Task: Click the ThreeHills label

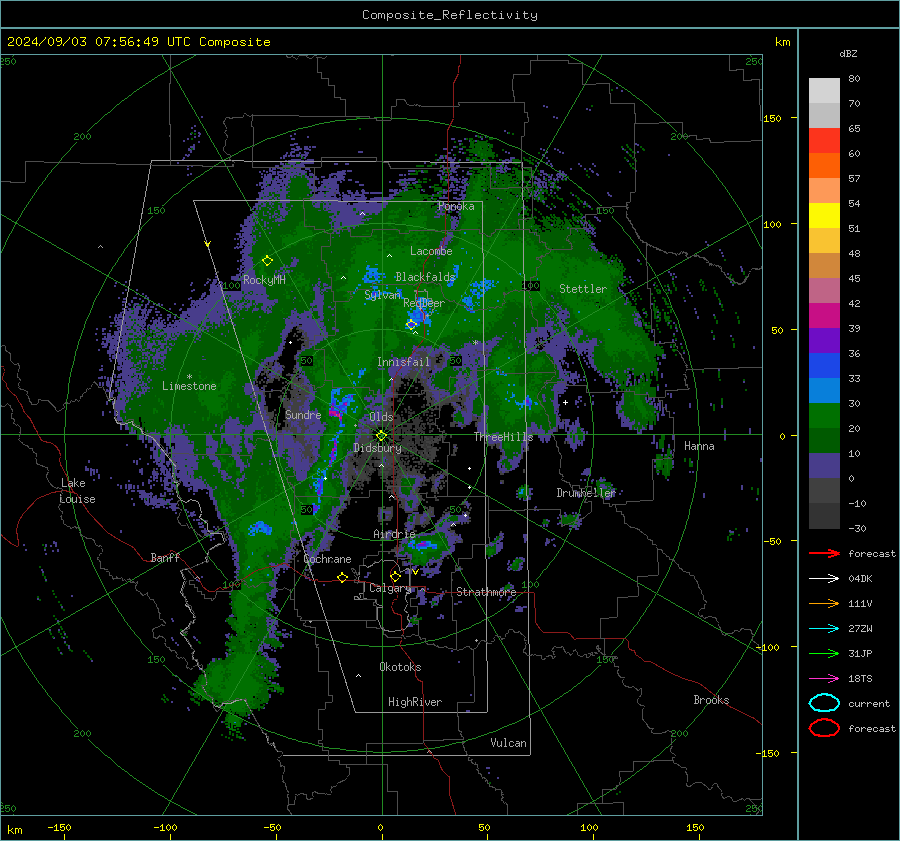Action: tap(503, 437)
